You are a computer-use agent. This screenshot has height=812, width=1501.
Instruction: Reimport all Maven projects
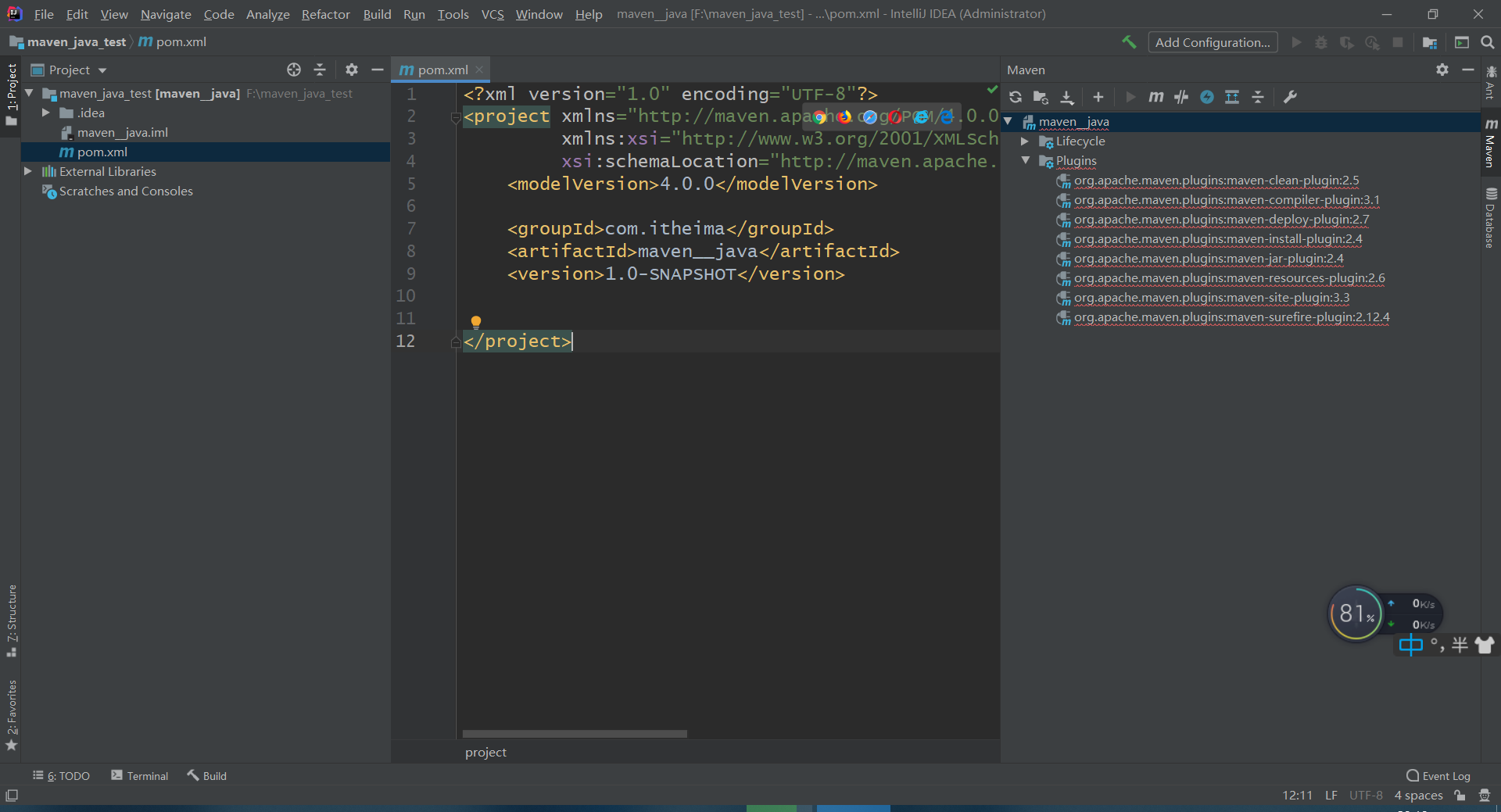coord(1016,97)
